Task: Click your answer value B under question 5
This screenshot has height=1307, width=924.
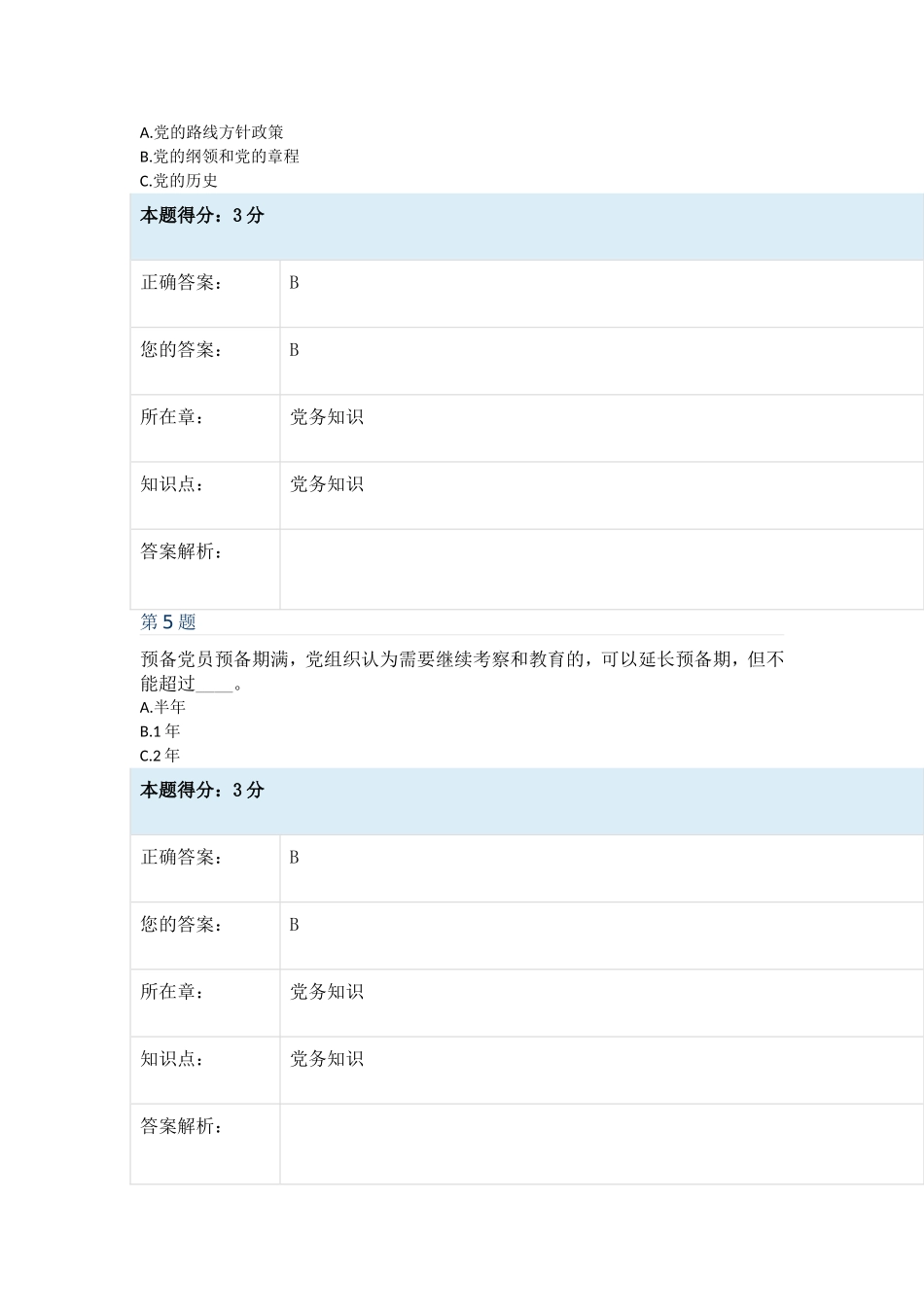Action: pyautogui.click(x=294, y=925)
